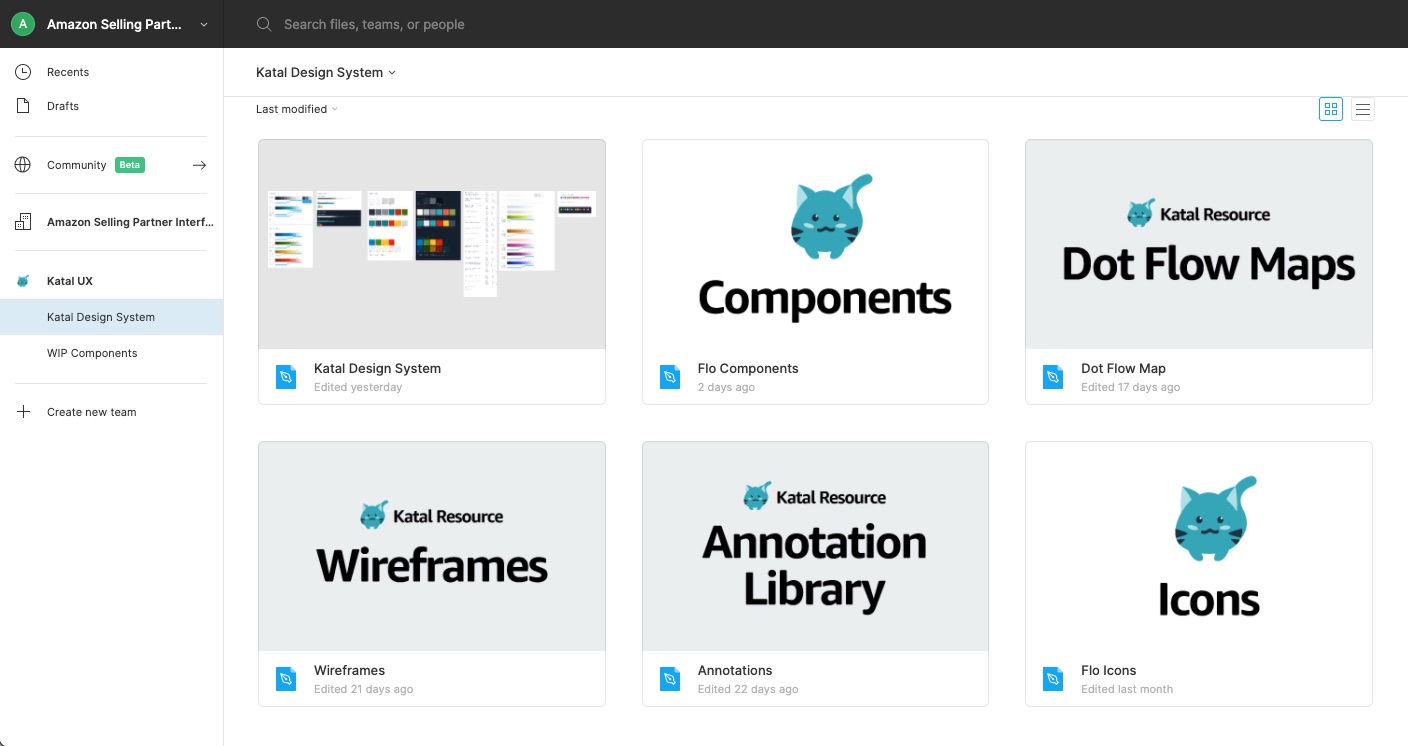Image resolution: width=1408 pixels, height=746 pixels.
Task: Open the Katal Design System header dropdown
Action: [x=326, y=72]
